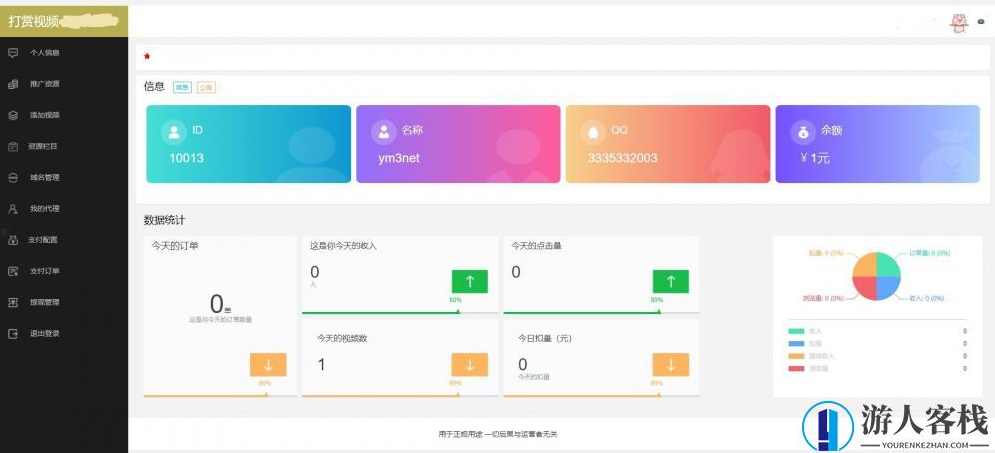Screen dimensions: 995x453
Task: Click the 数据统计 section heading
Action: (164, 220)
